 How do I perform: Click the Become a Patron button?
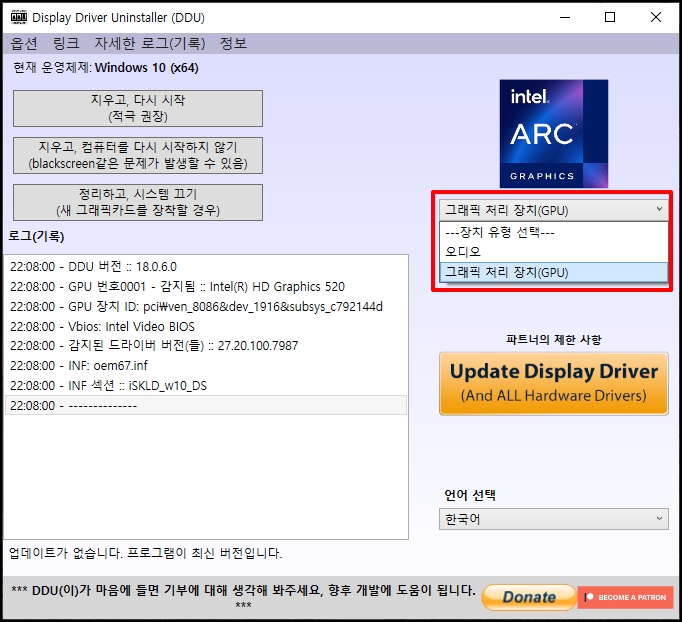[625, 597]
